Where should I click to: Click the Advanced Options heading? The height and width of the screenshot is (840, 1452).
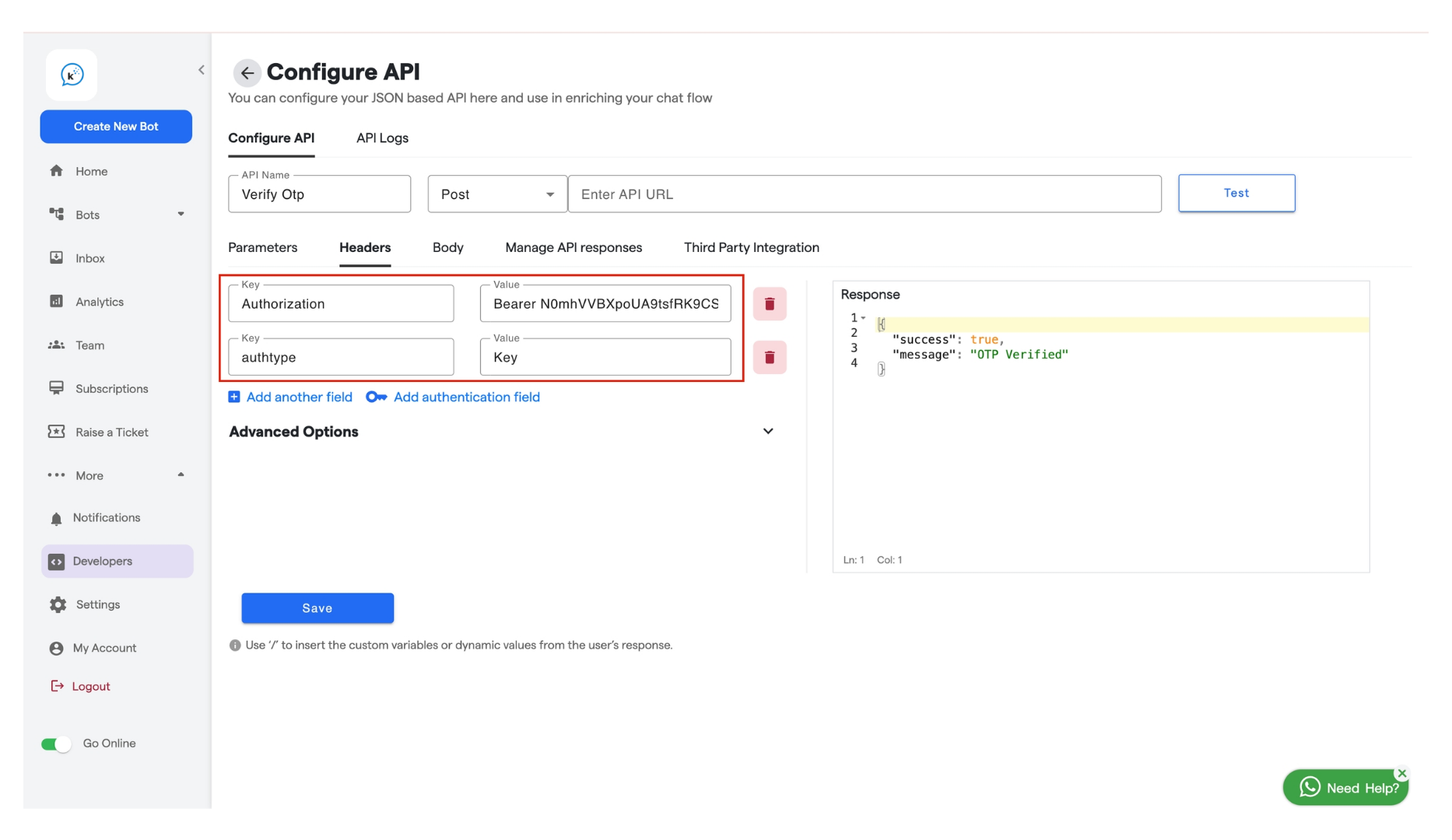[293, 432]
